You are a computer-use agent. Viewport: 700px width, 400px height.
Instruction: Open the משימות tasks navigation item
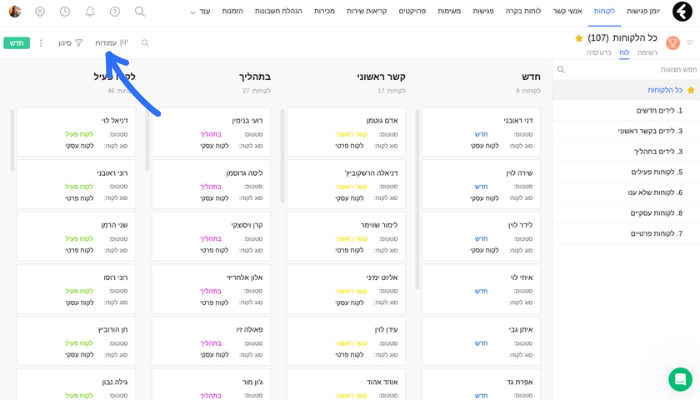[x=449, y=11]
